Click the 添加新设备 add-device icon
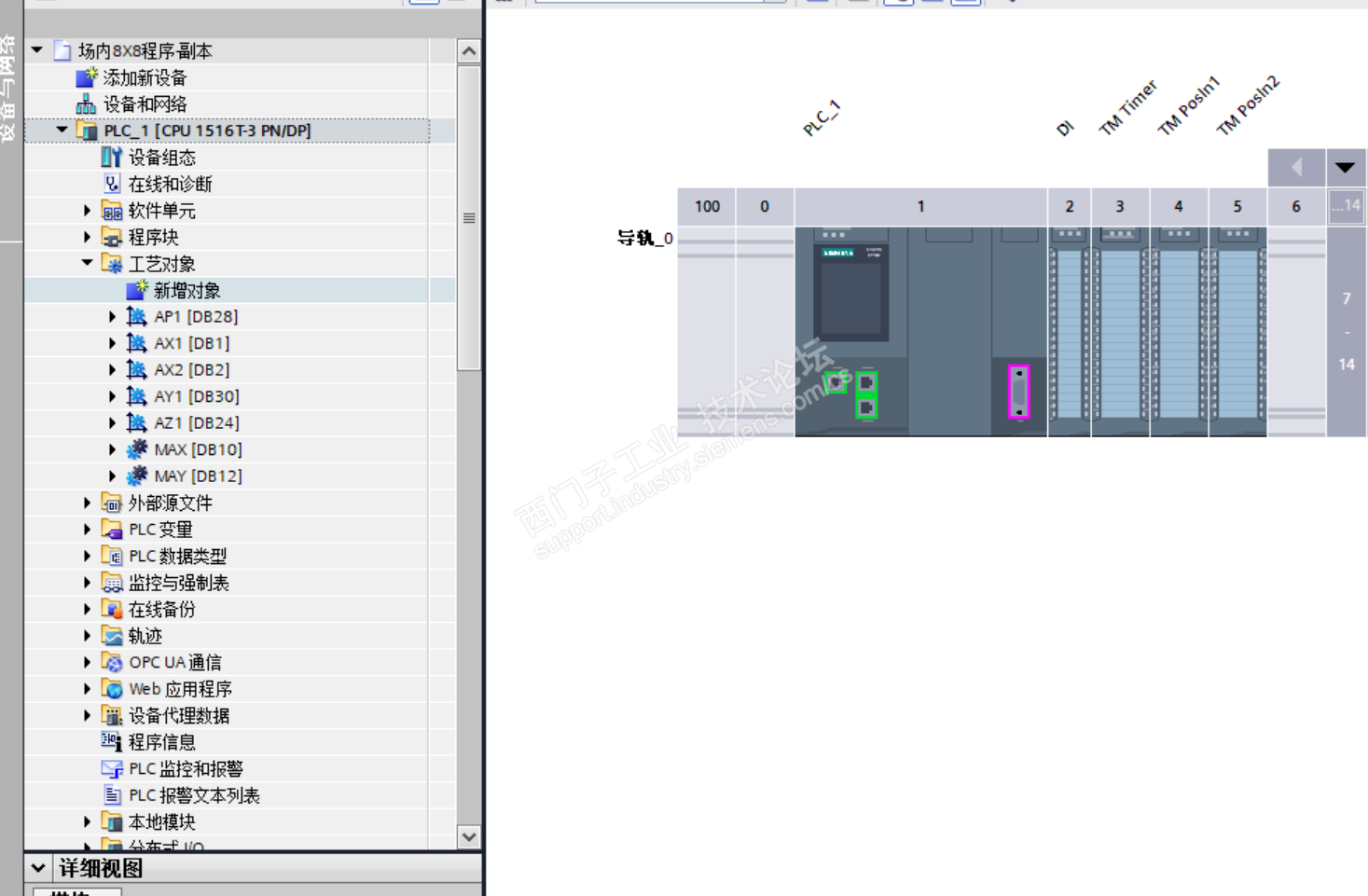This screenshot has width=1368, height=896. 86,77
